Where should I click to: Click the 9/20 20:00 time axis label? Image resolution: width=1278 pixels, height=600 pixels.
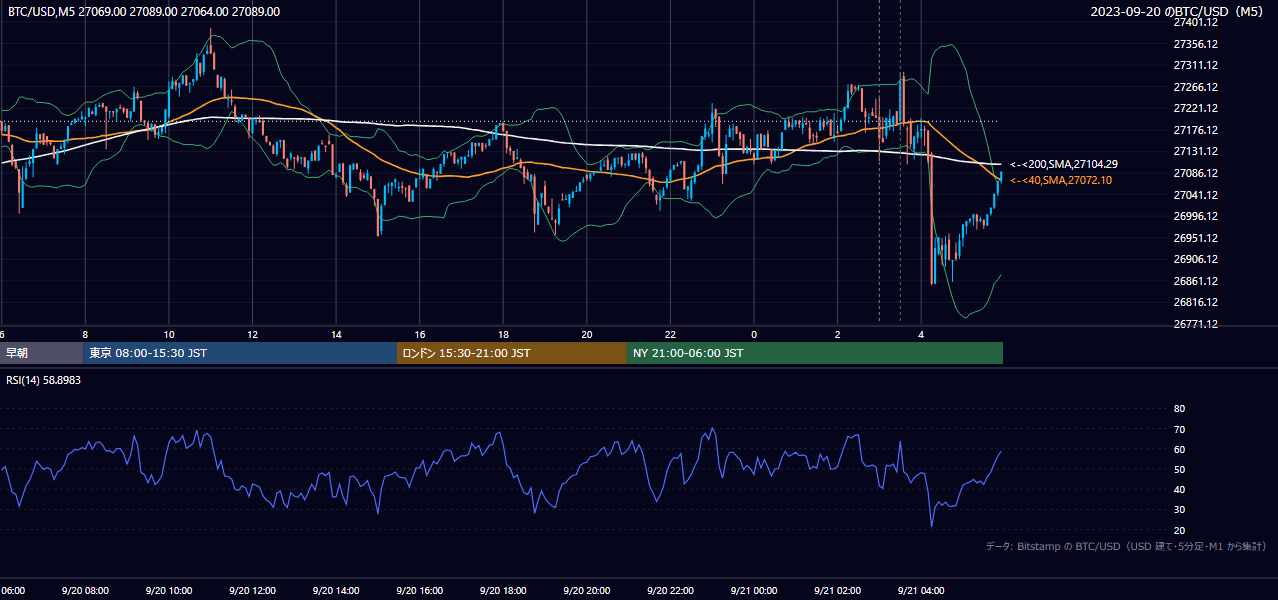(x=587, y=591)
